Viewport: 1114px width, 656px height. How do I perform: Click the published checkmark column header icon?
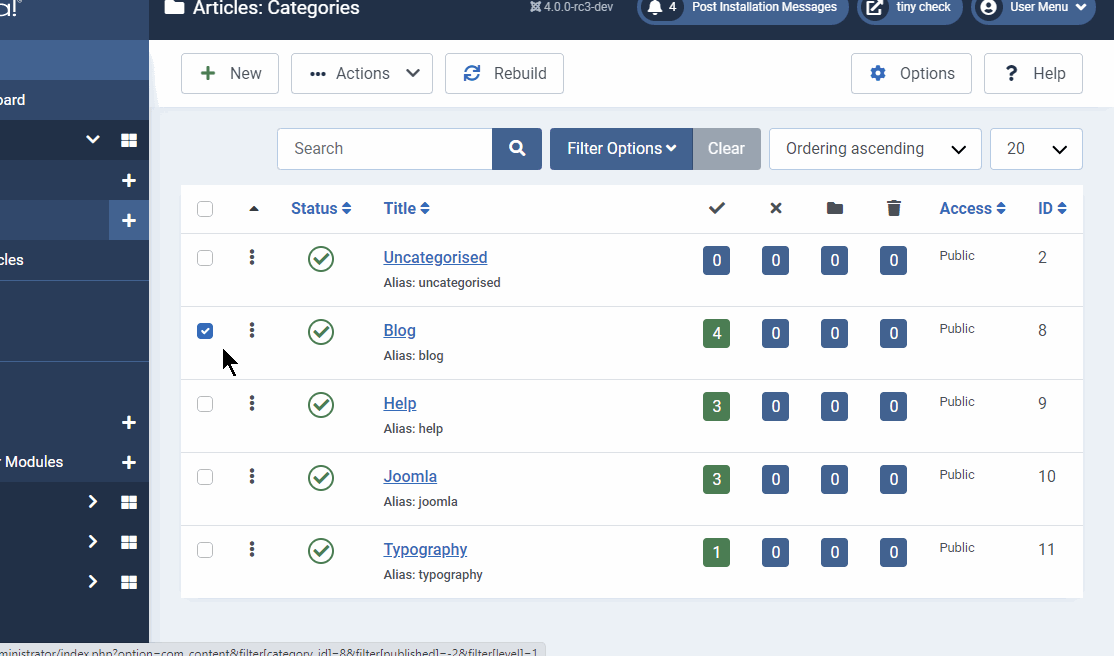[717, 208]
